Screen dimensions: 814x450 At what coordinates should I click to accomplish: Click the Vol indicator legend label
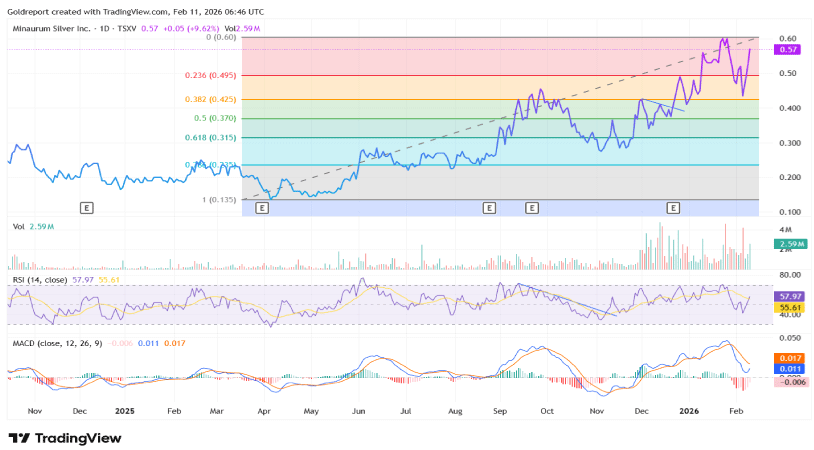(x=19, y=227)
